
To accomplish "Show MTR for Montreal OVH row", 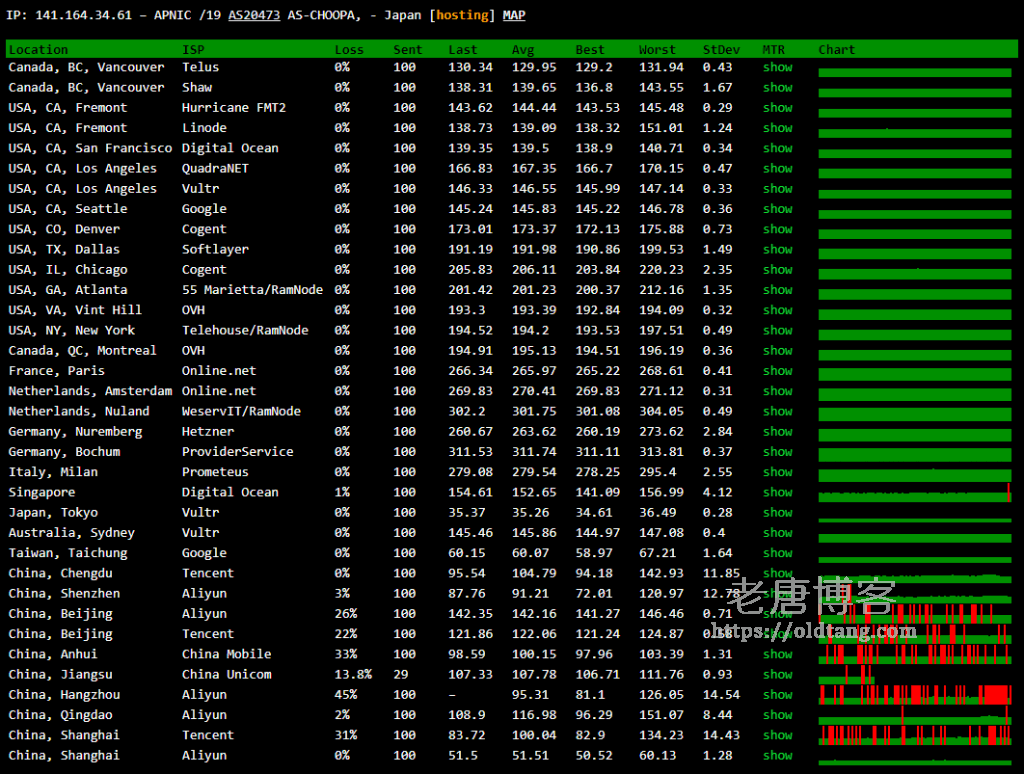I will 777,351.
